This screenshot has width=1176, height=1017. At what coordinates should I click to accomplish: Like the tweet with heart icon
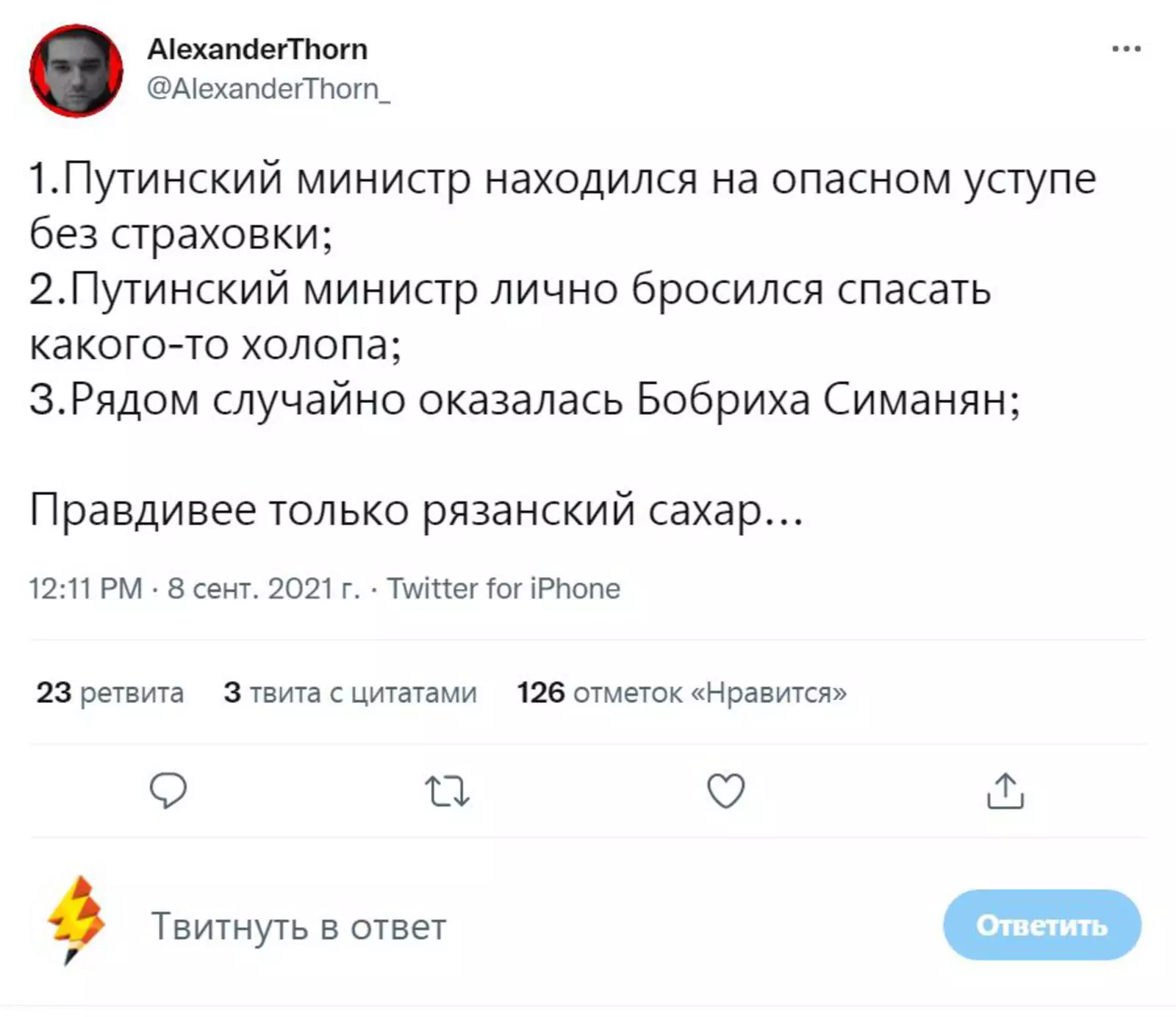[x=725, y=791]
